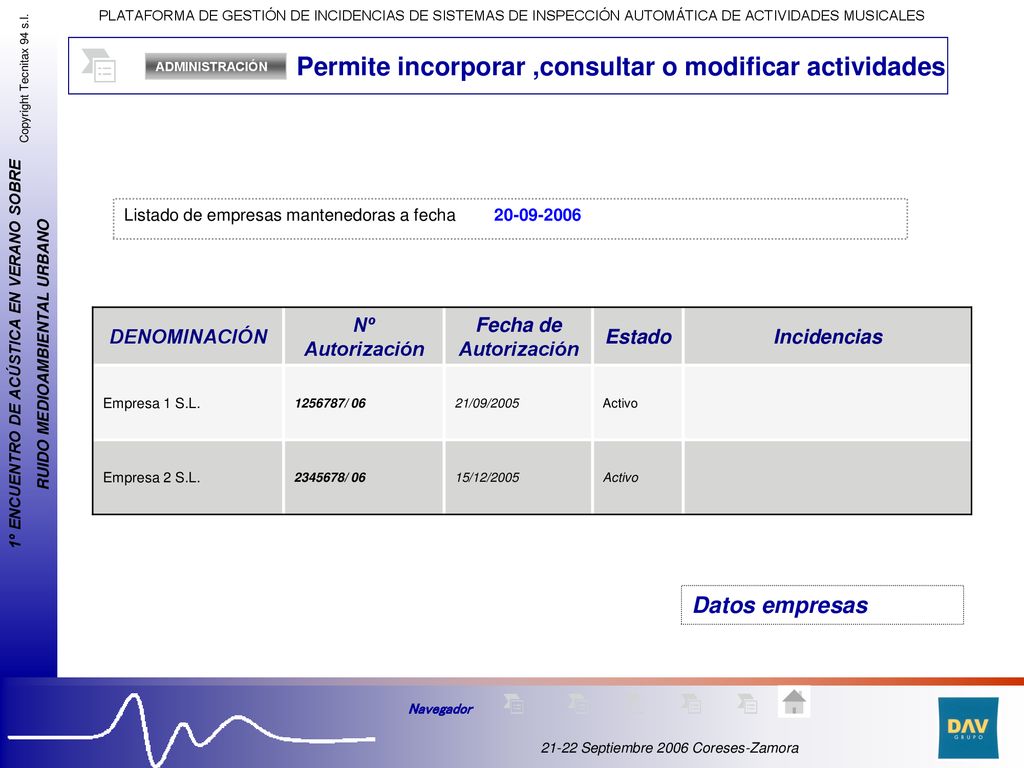
Task: Click the '21-22 Septiembre 2006 Coreses-Zamora' footer text
Action: coord(669,748)
